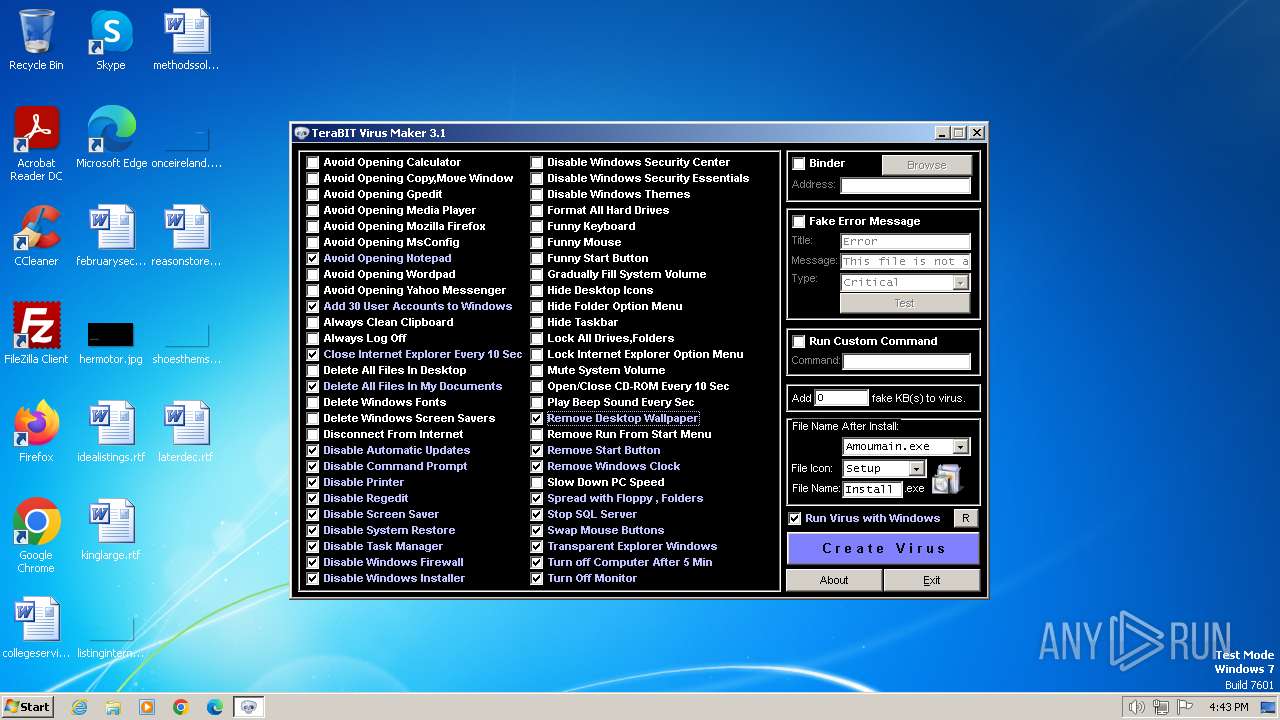Expand the File Name After Install dropdown
Viewport: 1280px width, 720px height.
coord(961,447)
